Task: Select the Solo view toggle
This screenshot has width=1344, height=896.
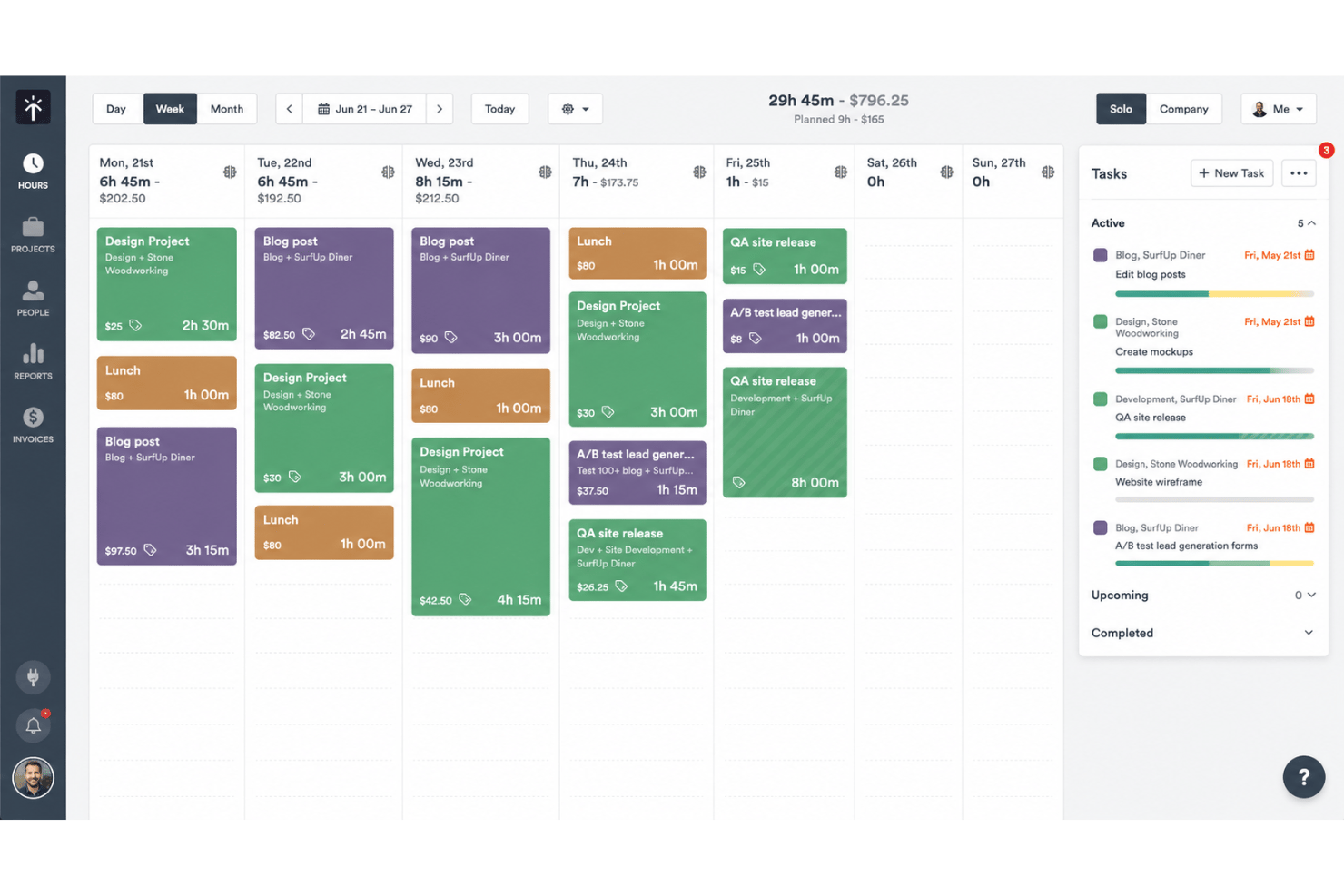Action: (1121, 109)
